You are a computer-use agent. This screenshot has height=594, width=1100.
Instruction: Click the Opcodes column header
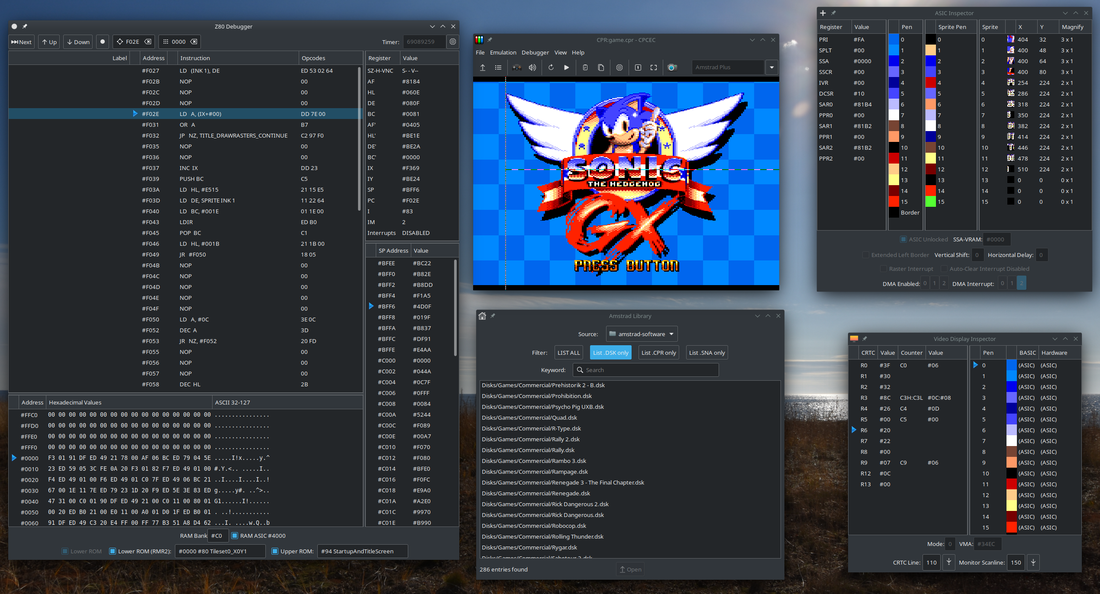329,58
